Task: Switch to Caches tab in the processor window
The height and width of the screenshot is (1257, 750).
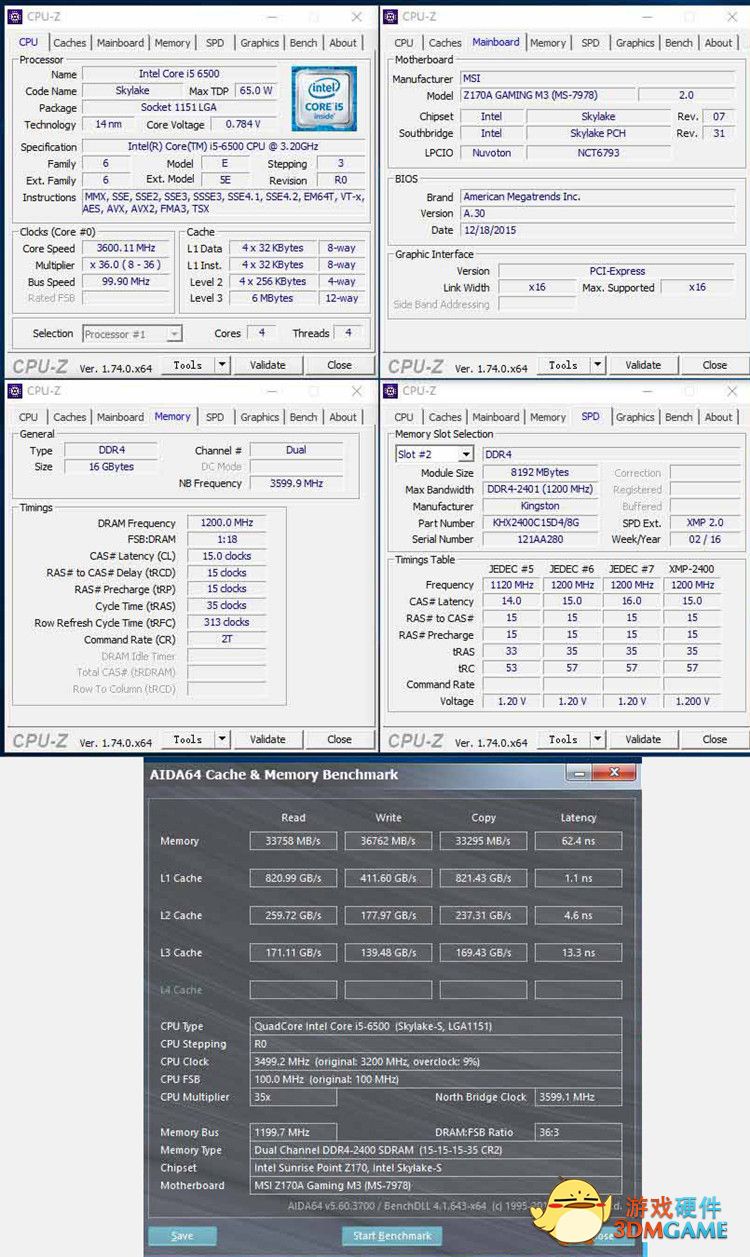Action: (x=70, y=43)
